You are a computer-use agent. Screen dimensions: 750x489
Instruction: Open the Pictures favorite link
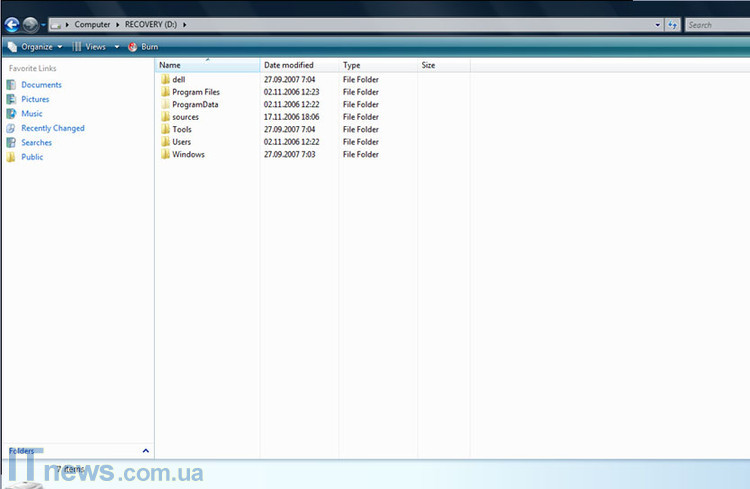35,99
